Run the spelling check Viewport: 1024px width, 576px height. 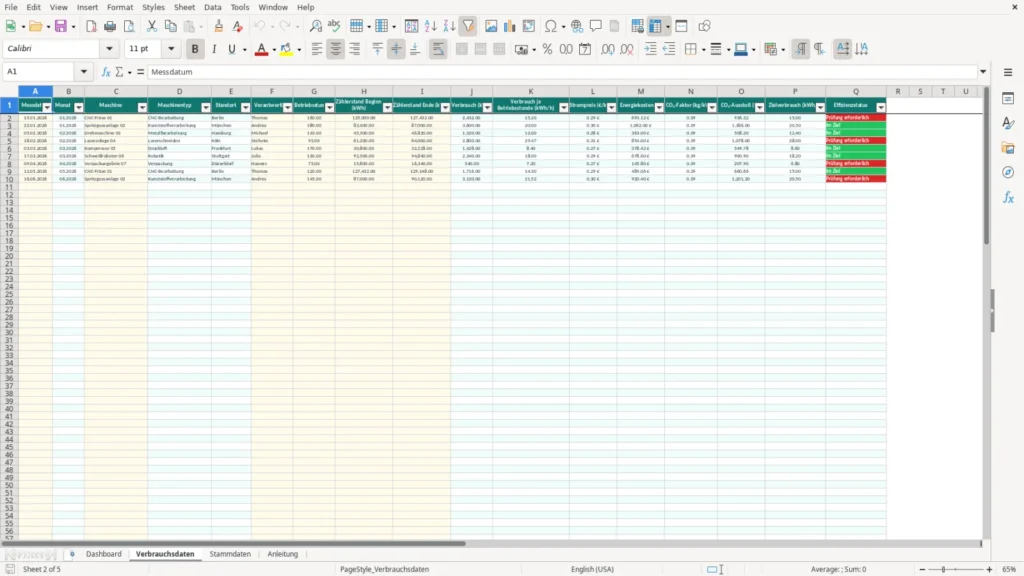[334, 26]
